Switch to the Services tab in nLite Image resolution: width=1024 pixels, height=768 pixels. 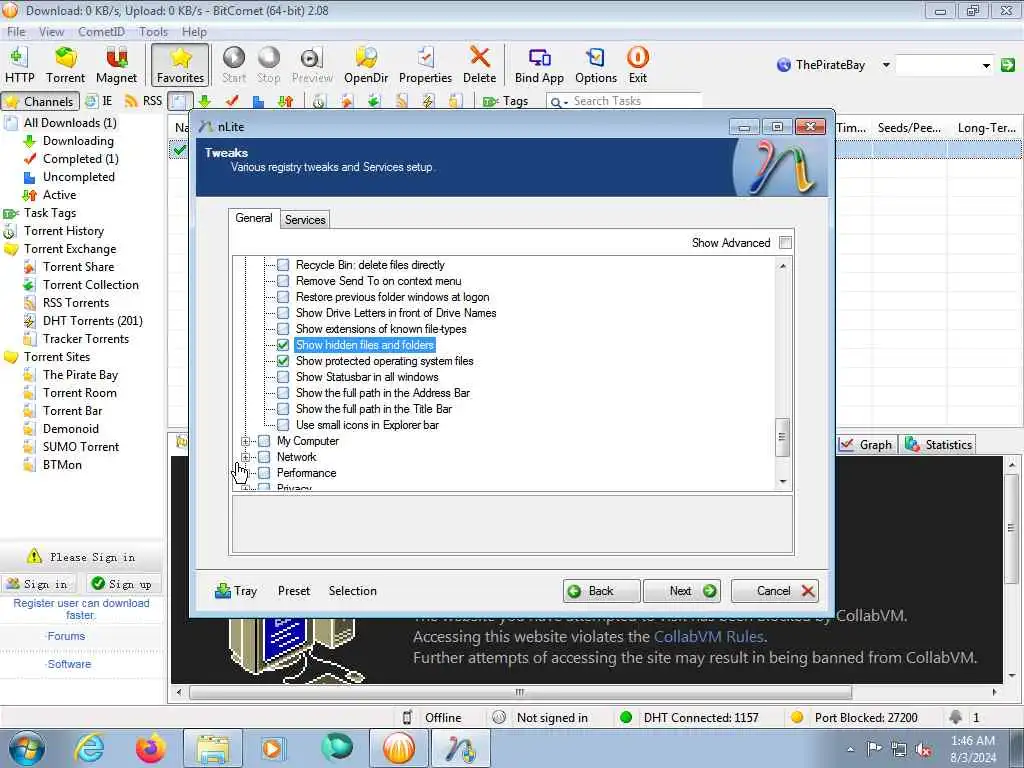[305, 219]
